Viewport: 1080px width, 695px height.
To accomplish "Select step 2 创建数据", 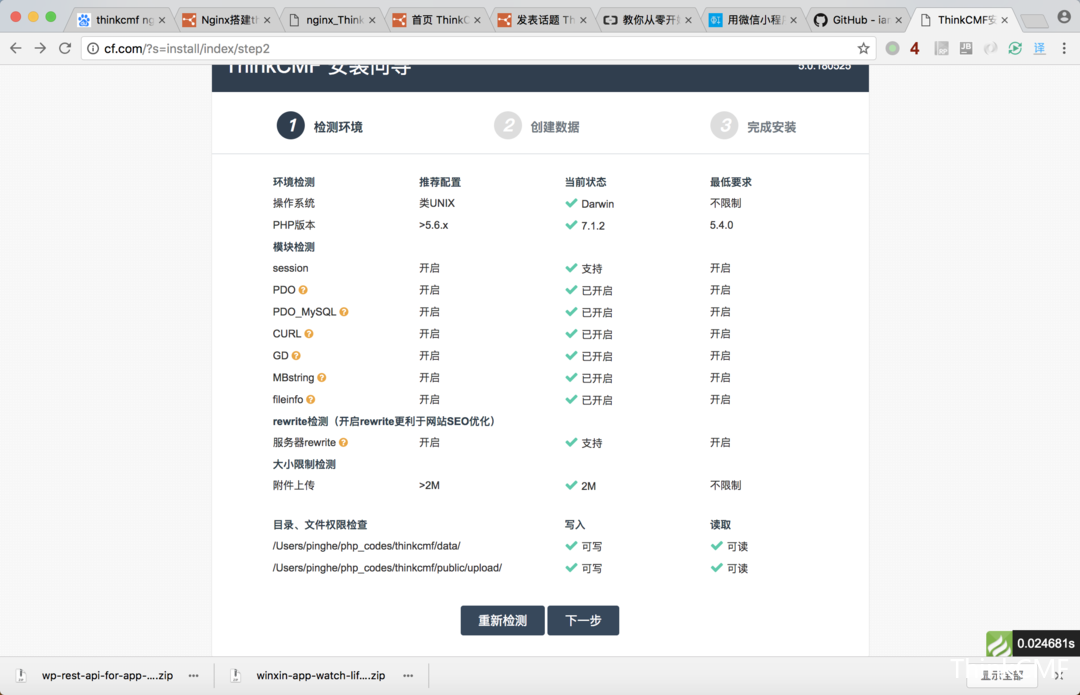I will point(537,126).
